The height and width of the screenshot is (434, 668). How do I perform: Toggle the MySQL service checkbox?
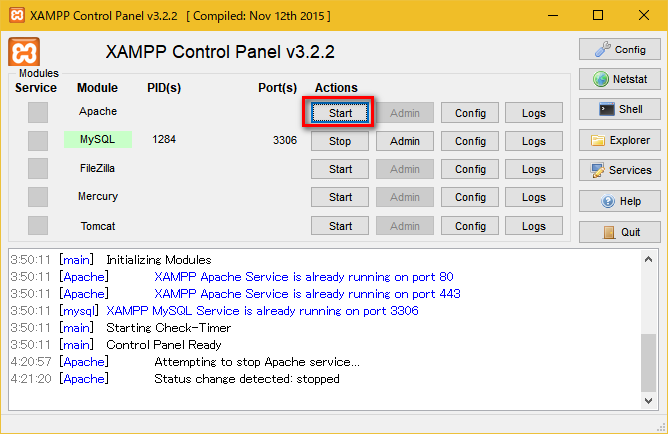pyautogui.click(x=37, y=141)
